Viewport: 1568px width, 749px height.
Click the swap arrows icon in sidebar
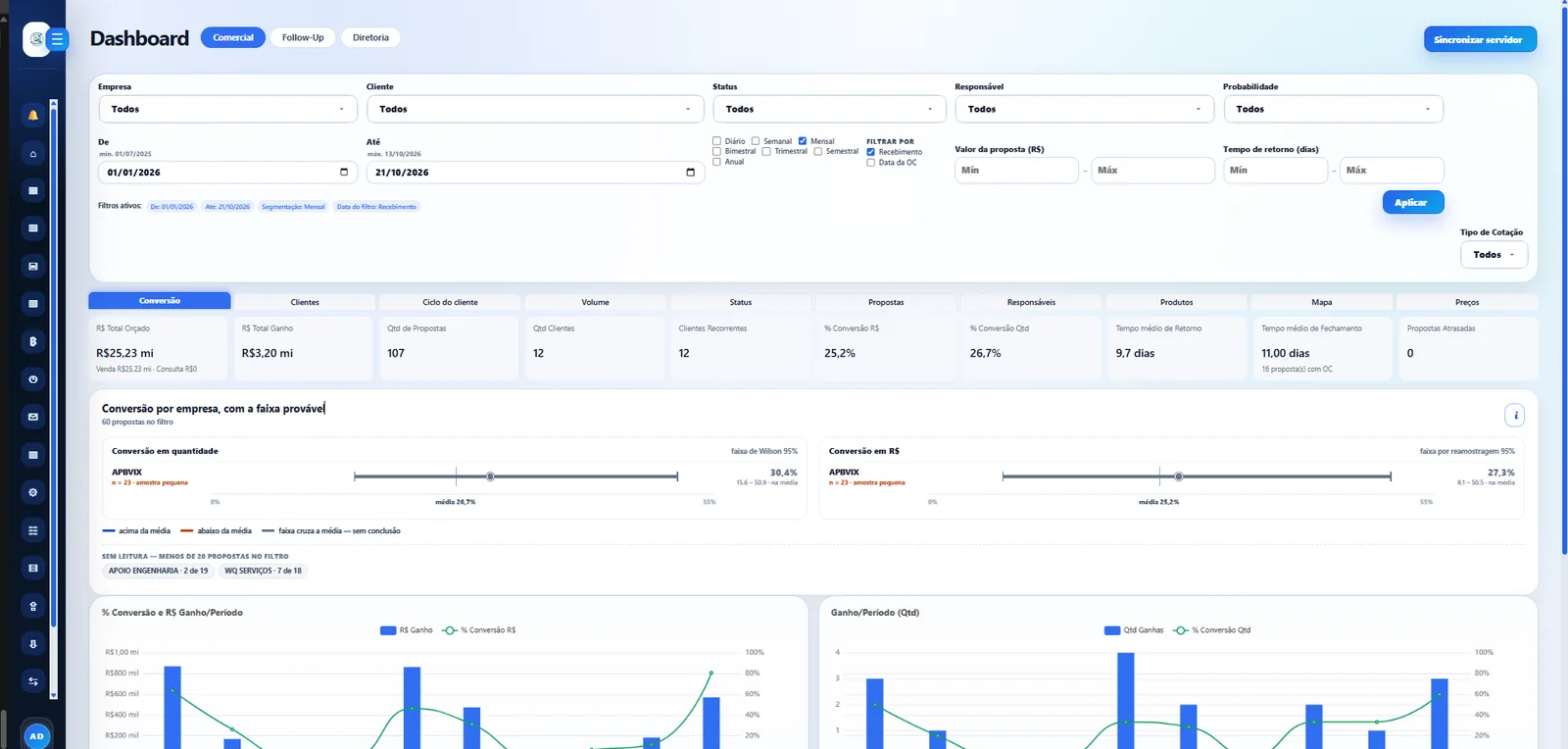click(x=33, y=681)
